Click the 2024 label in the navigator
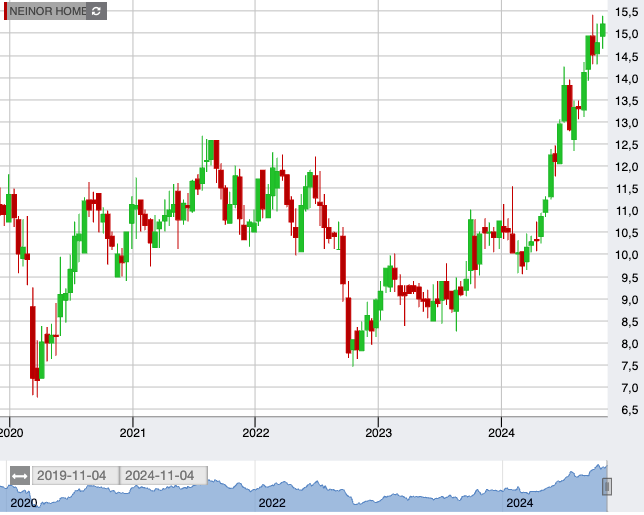Viewport: 644px width, 515px height. pyautogui.click(x=520, y=503)
